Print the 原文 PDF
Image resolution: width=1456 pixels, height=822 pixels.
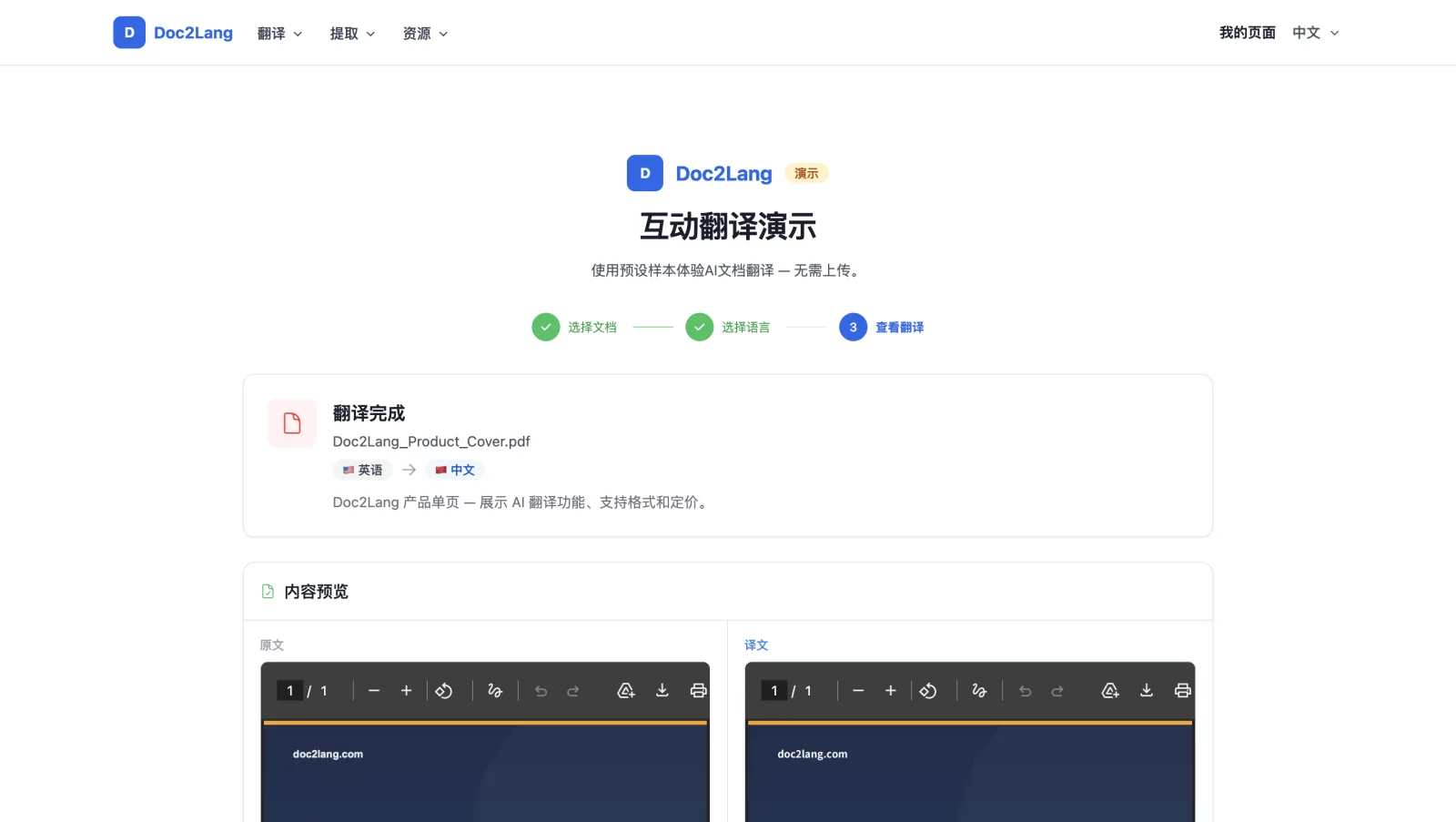(698, 691)
